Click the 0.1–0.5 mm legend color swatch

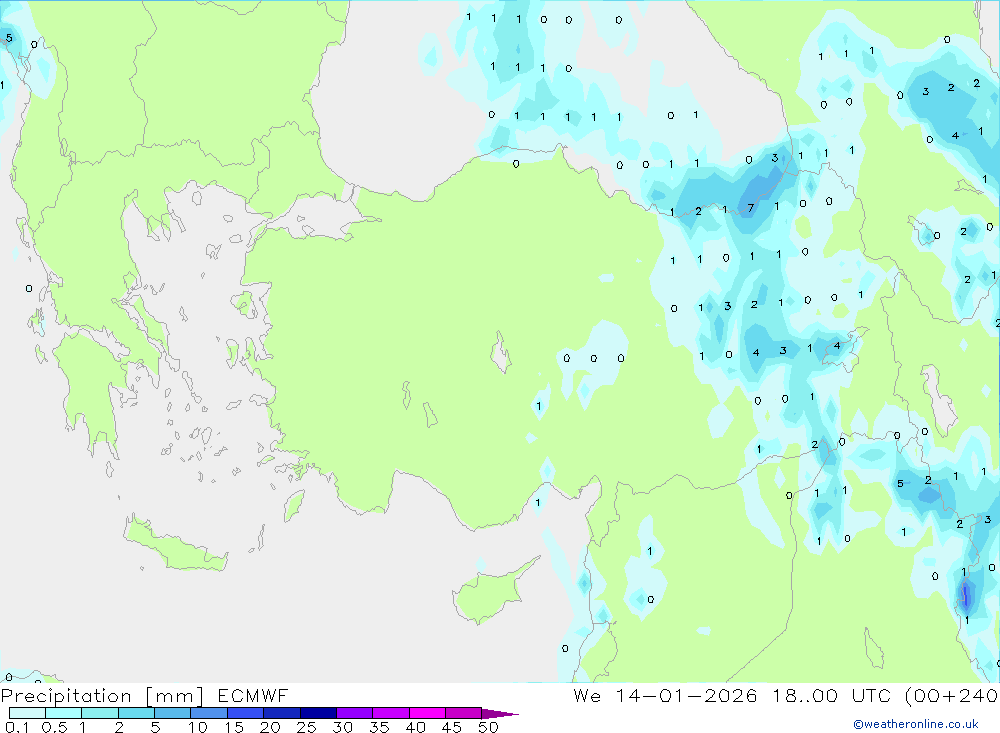(27, 713)
